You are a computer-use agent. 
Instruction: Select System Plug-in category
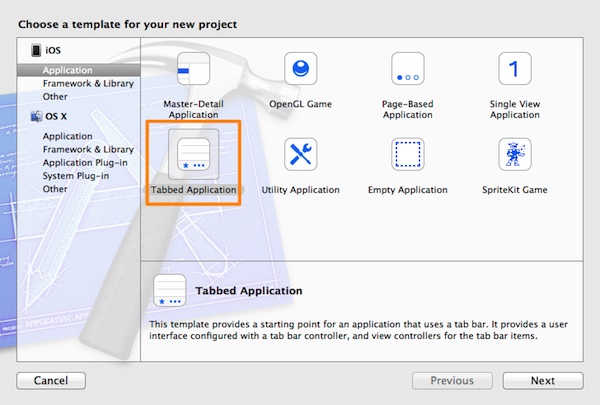[x=76, y=175]
